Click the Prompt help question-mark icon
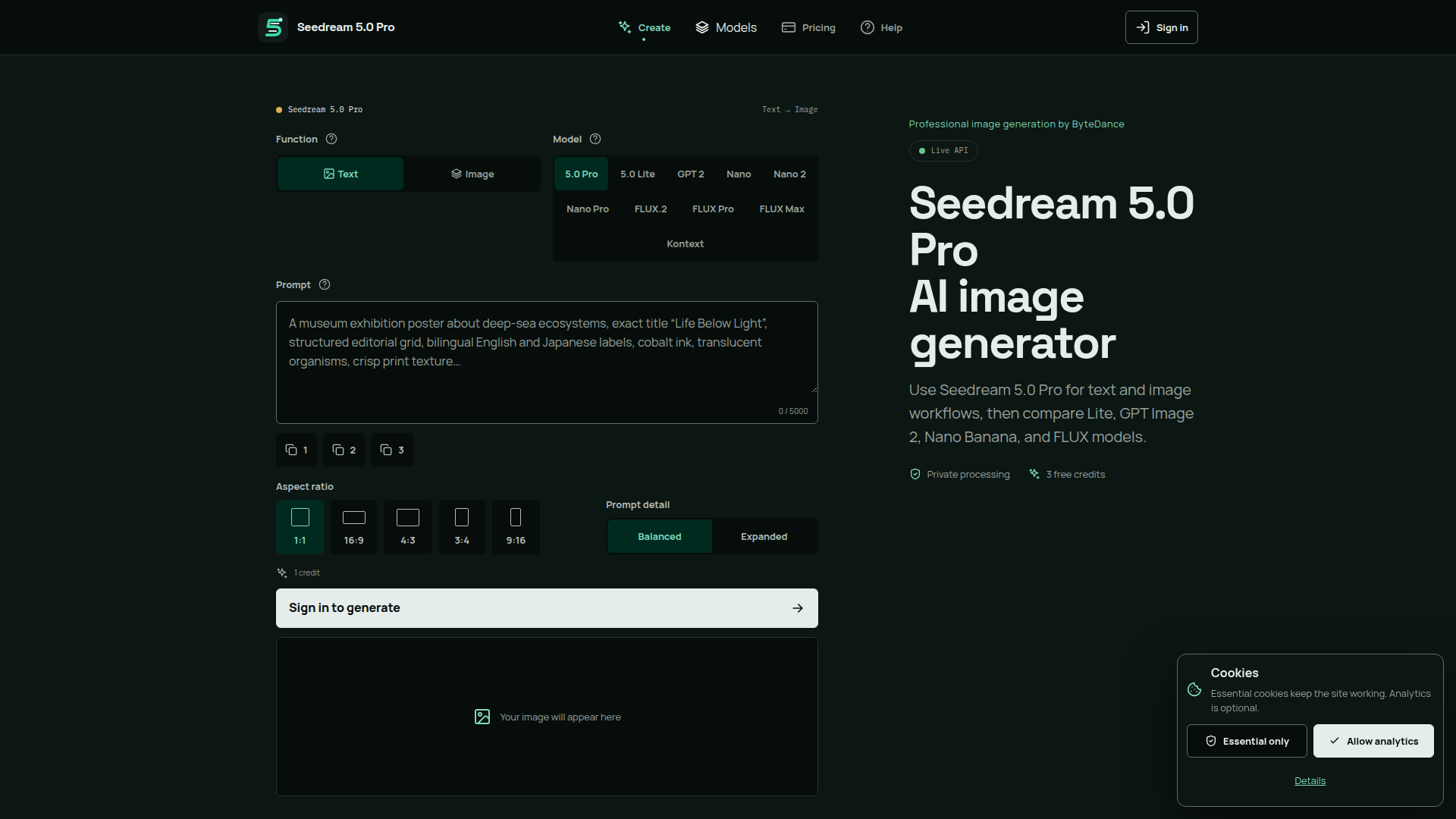 pos(325,284)
